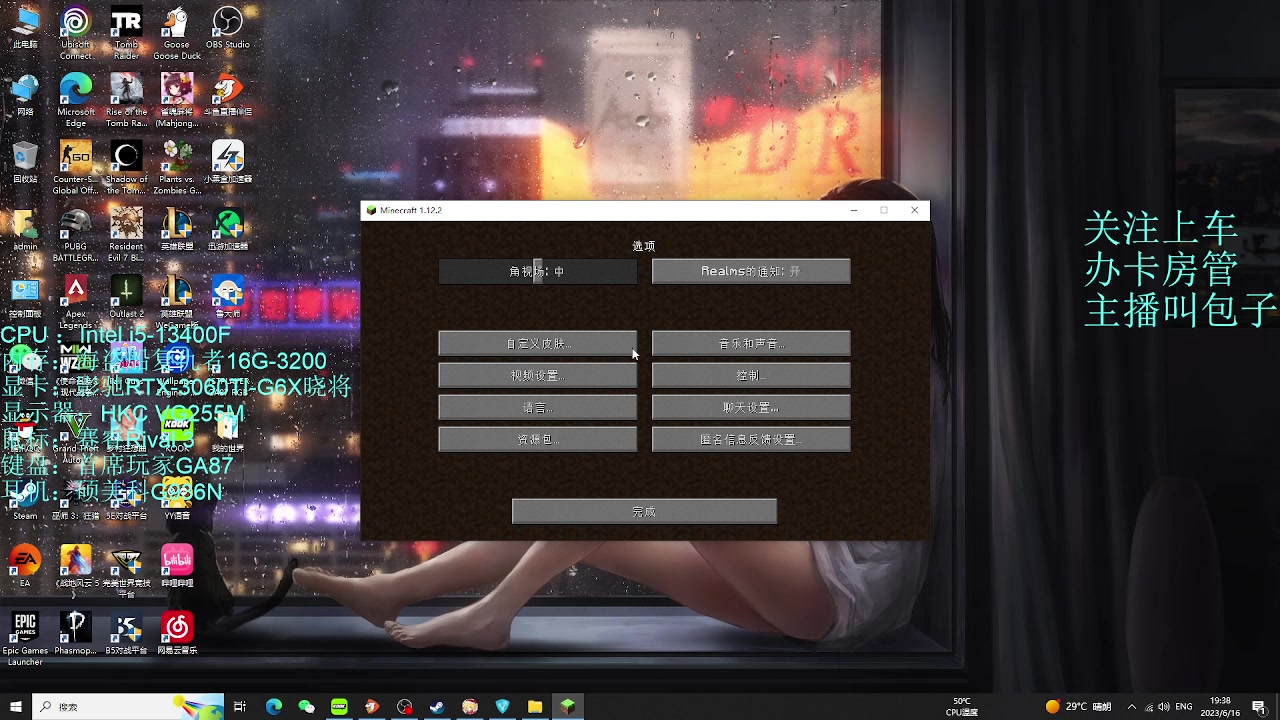Click the taskbar search box

[128, 707]
